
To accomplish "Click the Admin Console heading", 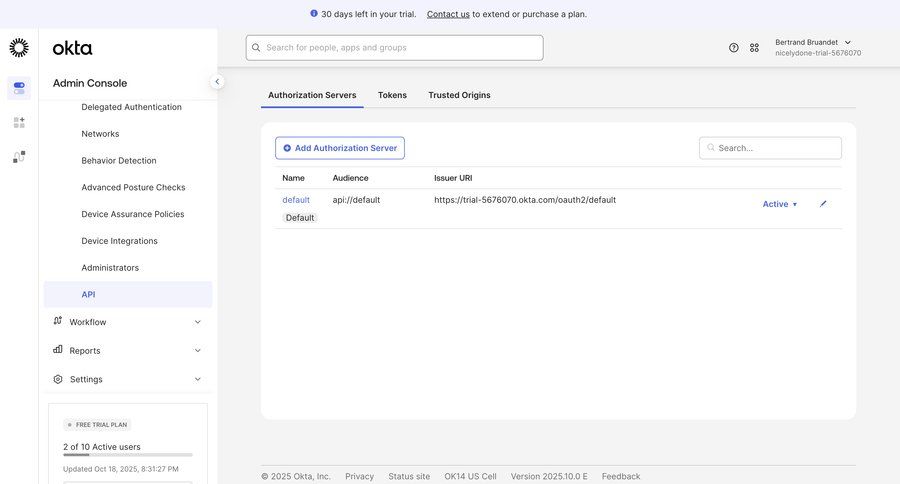I will tap(90, 83).
